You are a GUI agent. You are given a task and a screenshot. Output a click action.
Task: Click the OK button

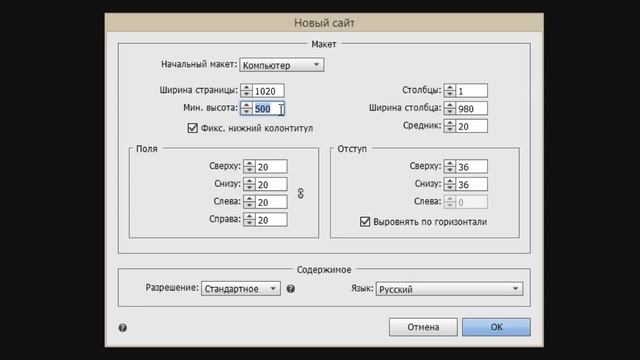coord(496,327)
